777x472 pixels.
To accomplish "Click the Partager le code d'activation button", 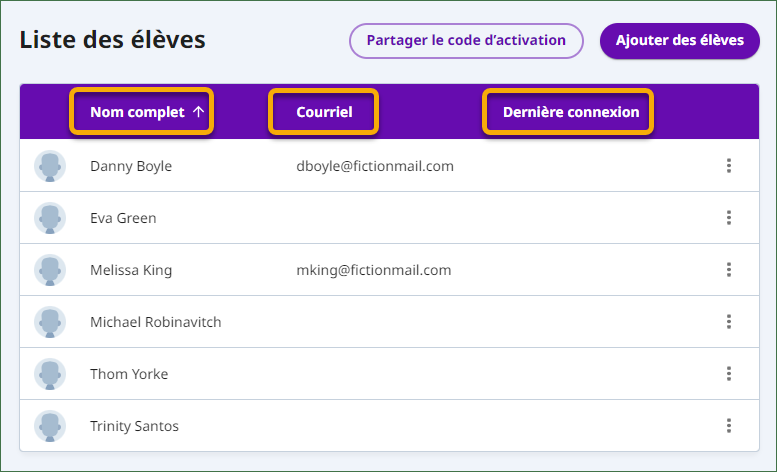I will tap(466, 41).
